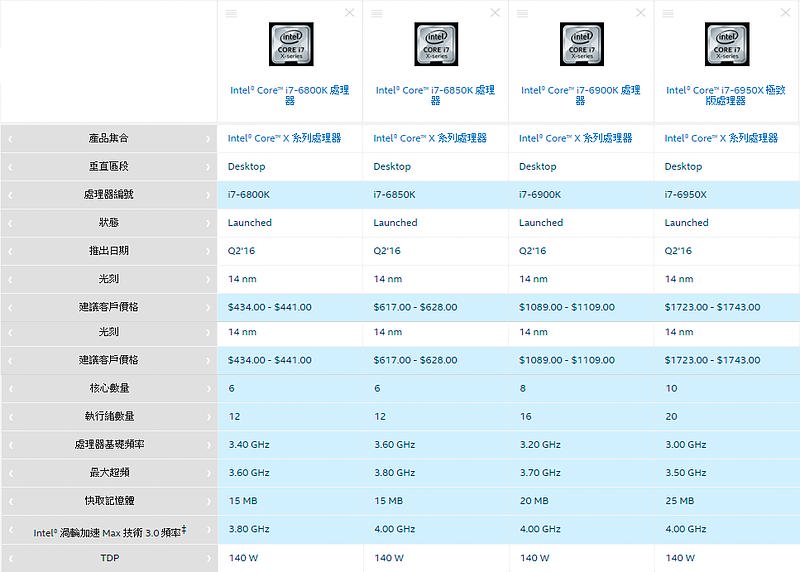
Task: Select the 快取記憶體 row header
Action: click(109, 501)
